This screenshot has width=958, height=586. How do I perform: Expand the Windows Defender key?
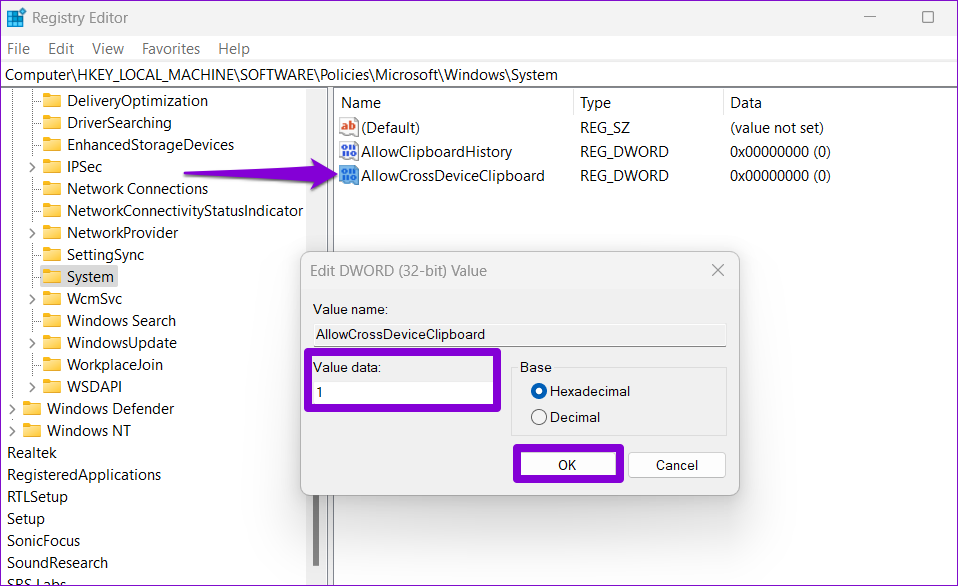(12, 409)
